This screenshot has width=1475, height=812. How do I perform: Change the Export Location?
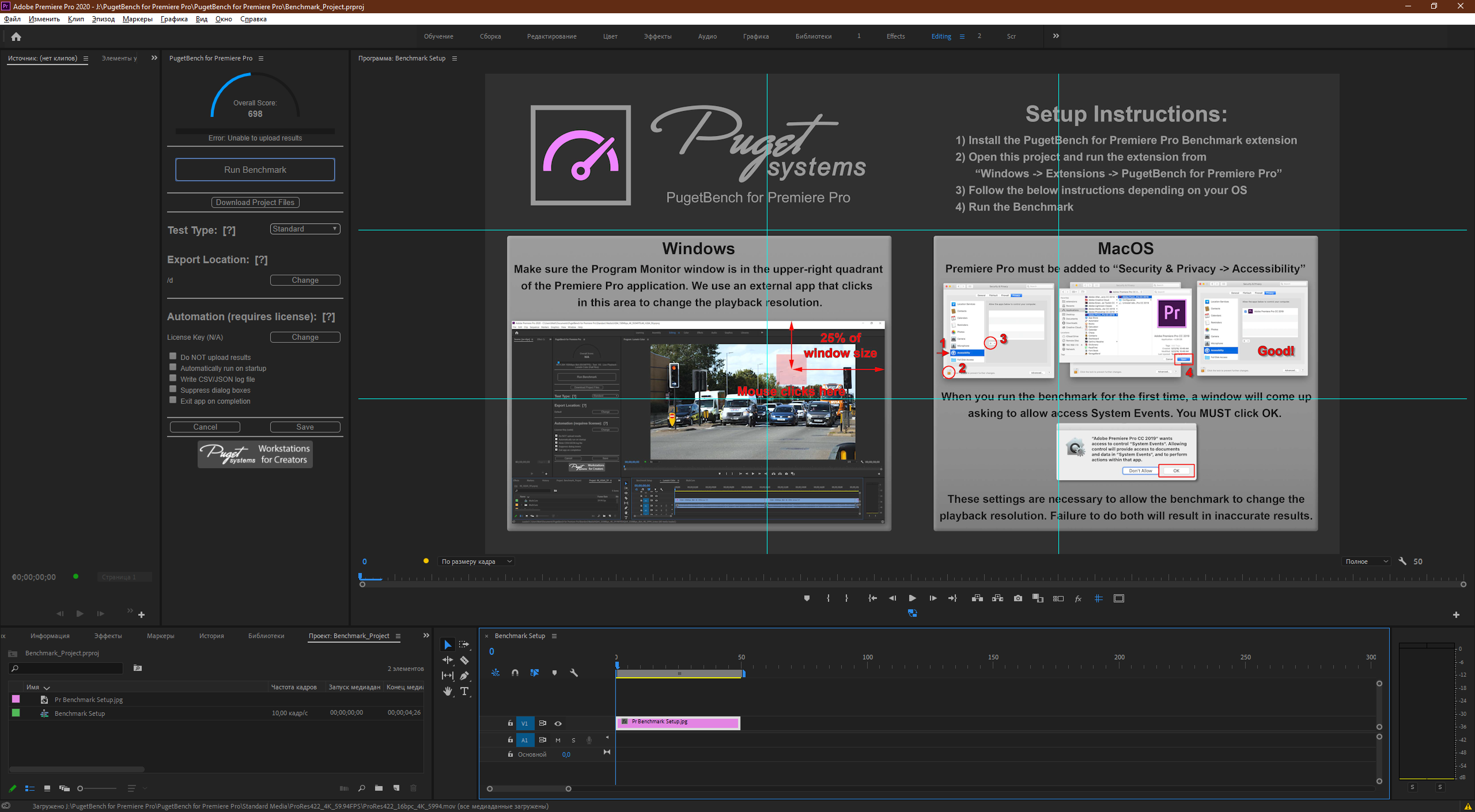click(x=305, y=280)
